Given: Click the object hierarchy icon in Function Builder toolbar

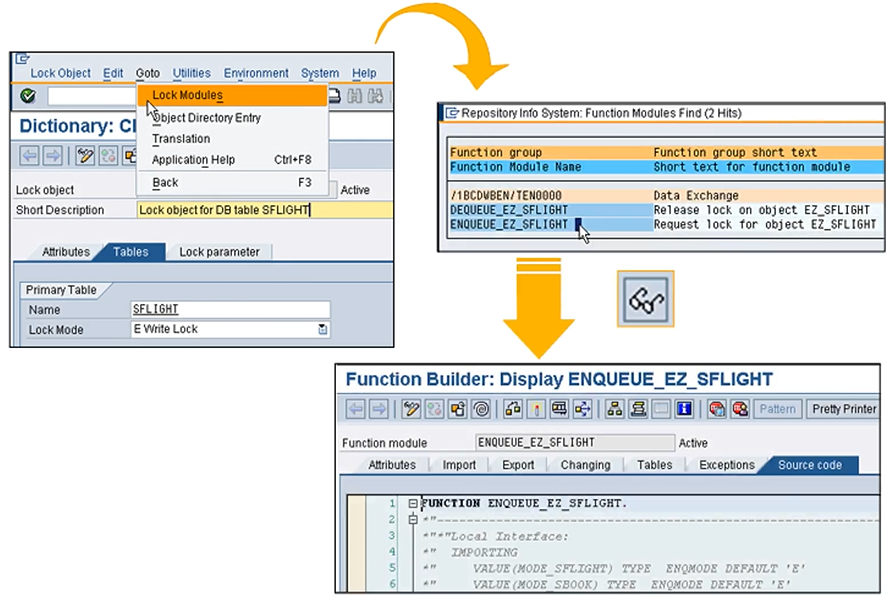Looking at the screenshot, I should (x=614, y=408).
